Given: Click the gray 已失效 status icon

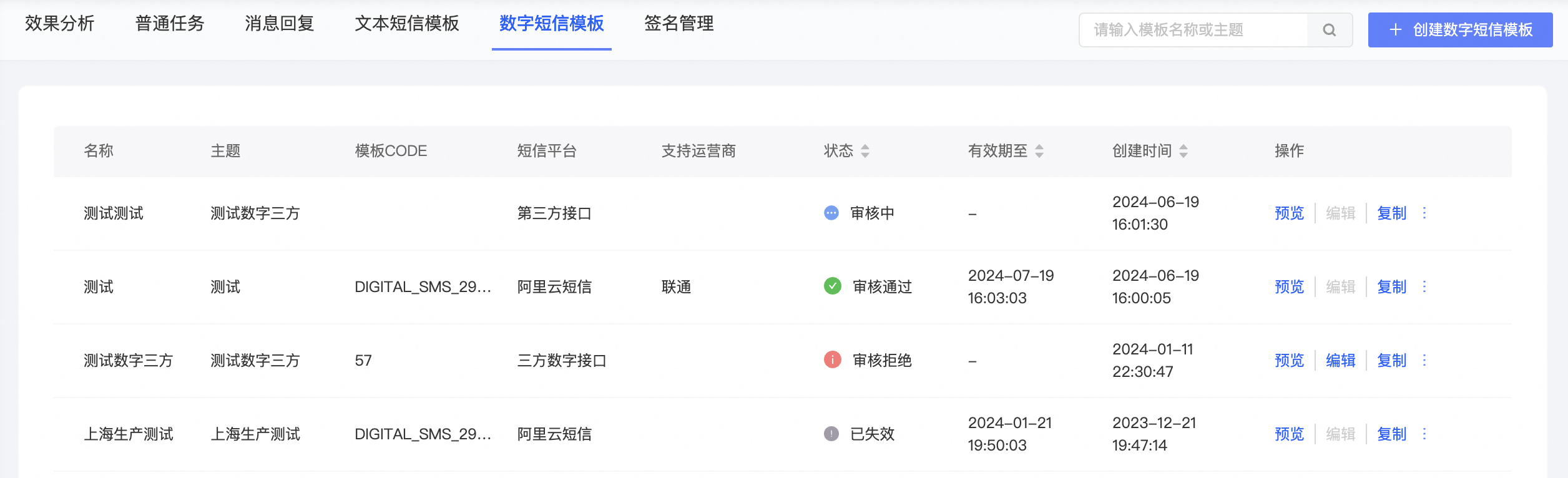Looking at the screenshot, I should 831,434.
